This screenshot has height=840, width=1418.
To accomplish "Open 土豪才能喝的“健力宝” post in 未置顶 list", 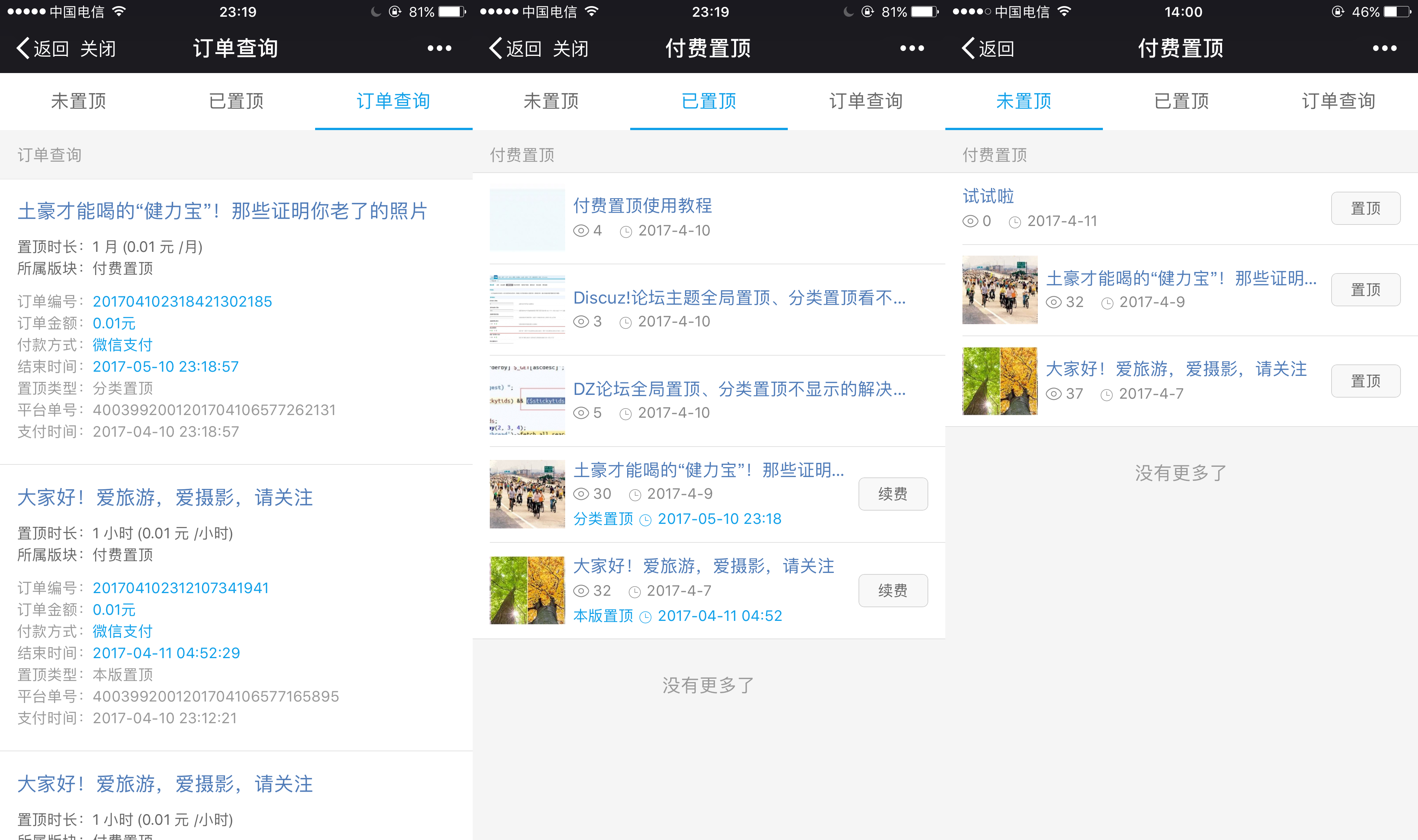I will pos(1181,278).
